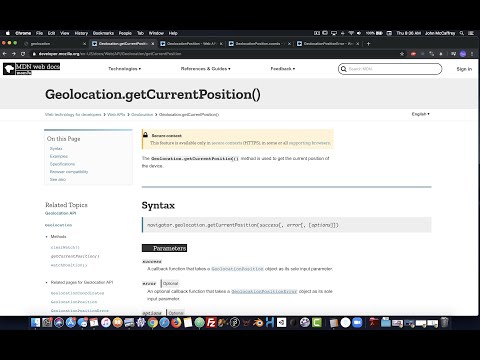Open Firefox from the dock
This screenshot has width=480, height=360.
pos(176,322)
